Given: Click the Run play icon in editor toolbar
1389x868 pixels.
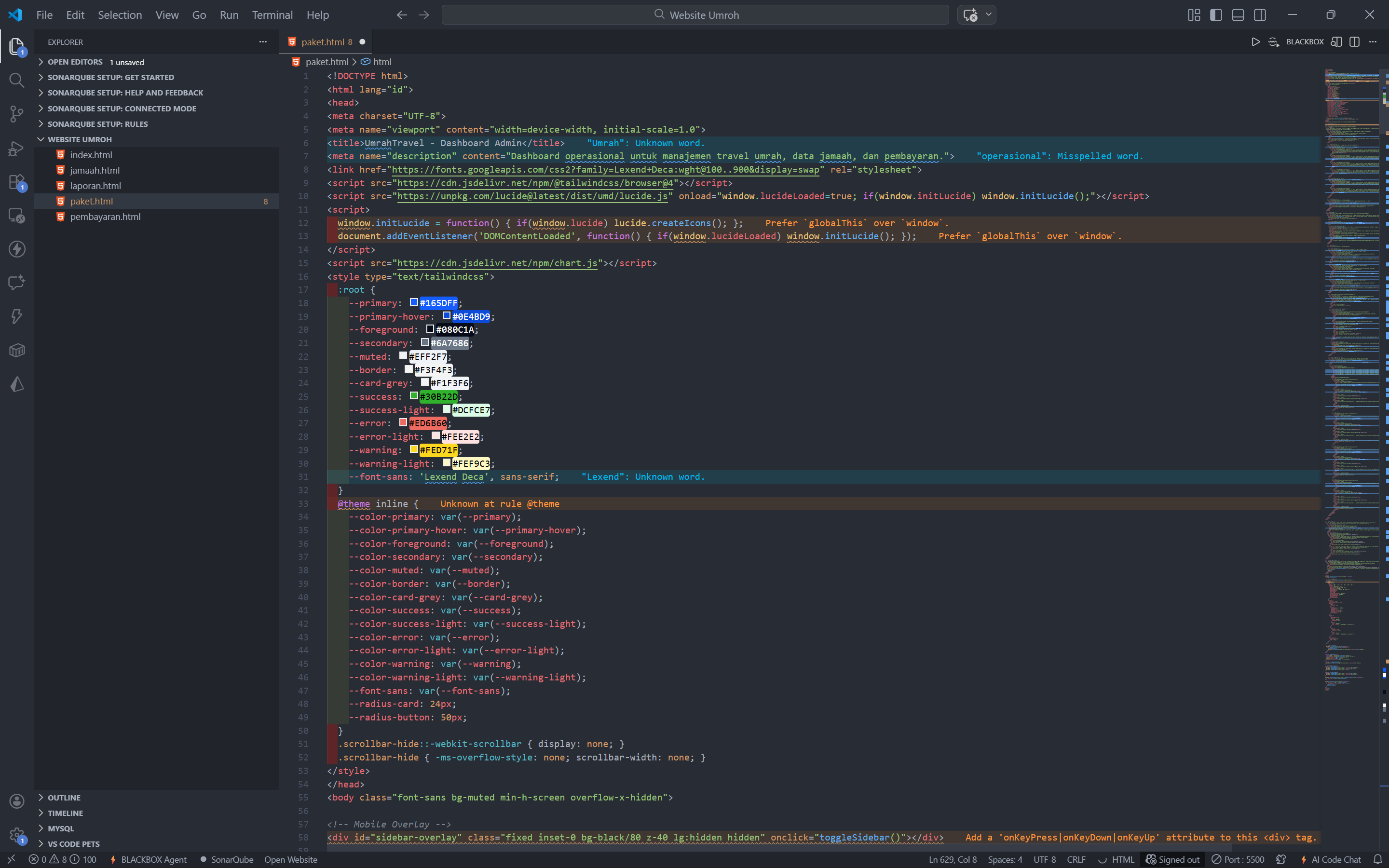Looking at the screenshot, I should (x=1255, y=42).
